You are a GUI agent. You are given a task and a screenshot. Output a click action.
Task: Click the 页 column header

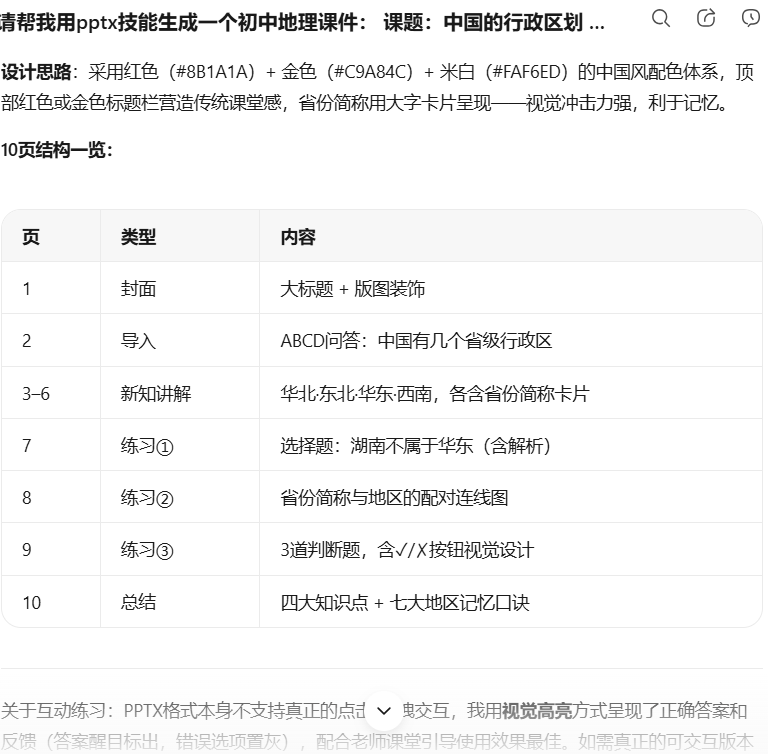click(x=51, y=237)
